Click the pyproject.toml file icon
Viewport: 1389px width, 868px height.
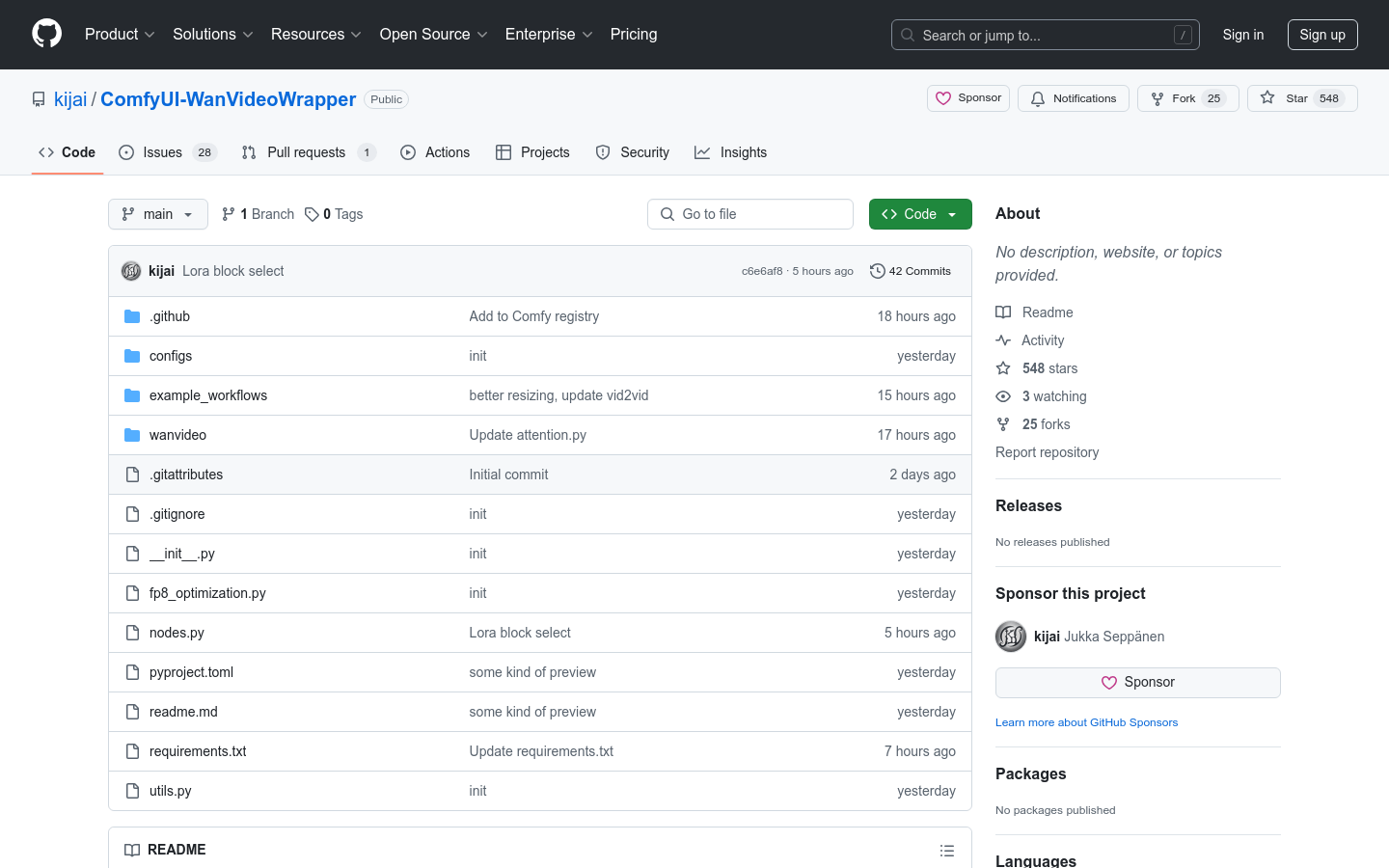coord(132,672)
